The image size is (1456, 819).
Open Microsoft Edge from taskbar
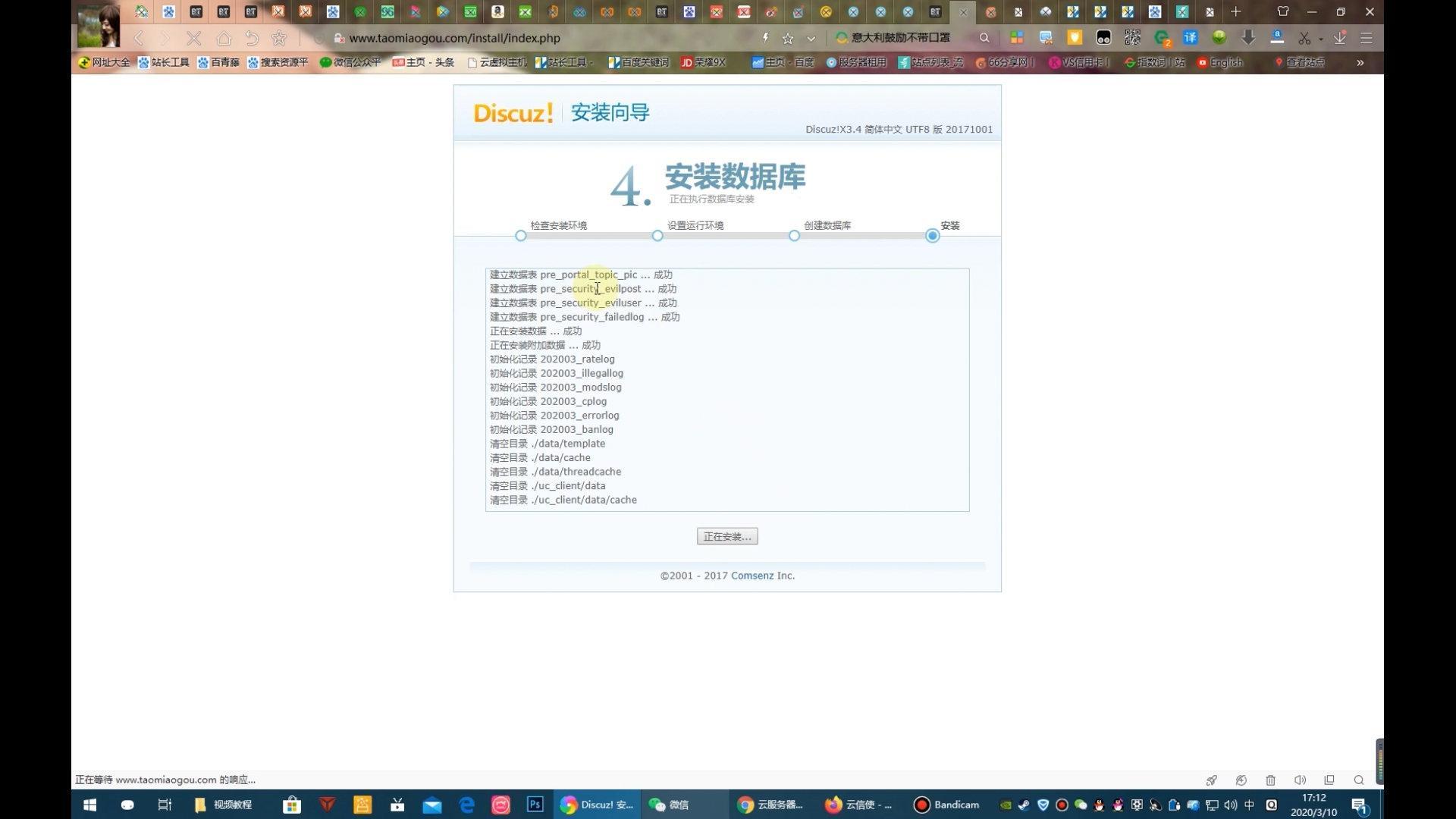click(x=467, y=805)
